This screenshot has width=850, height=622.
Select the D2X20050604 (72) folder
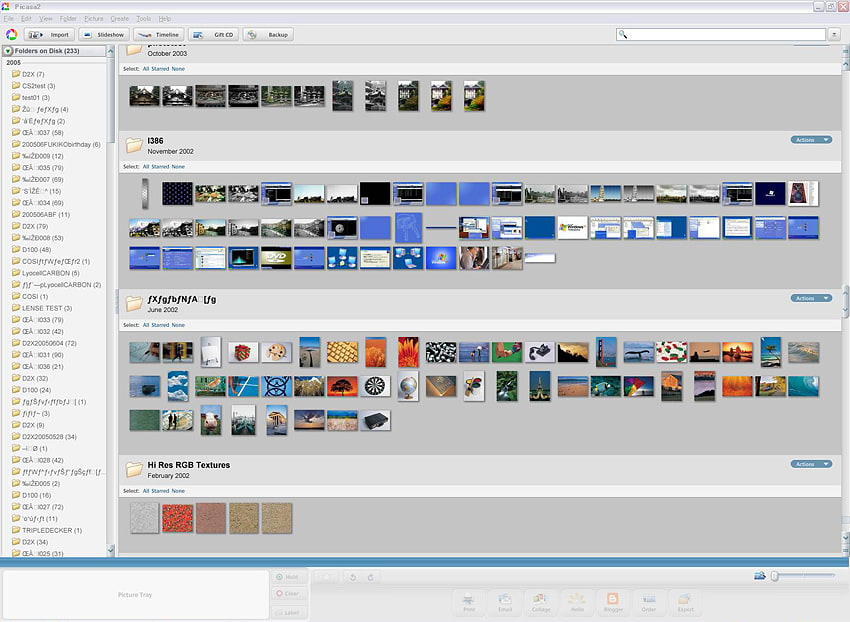(x=44, y=343)
